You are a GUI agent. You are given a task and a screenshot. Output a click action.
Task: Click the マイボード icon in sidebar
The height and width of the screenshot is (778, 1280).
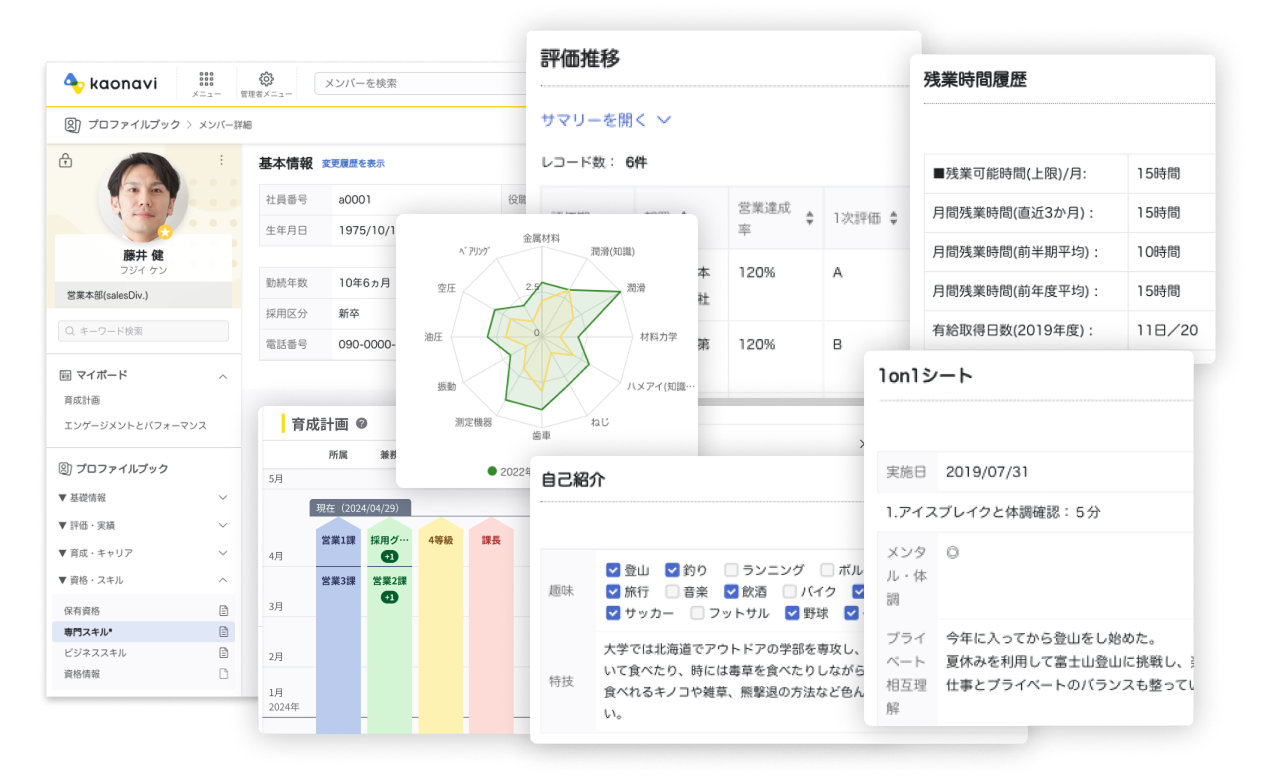[66, 376]
